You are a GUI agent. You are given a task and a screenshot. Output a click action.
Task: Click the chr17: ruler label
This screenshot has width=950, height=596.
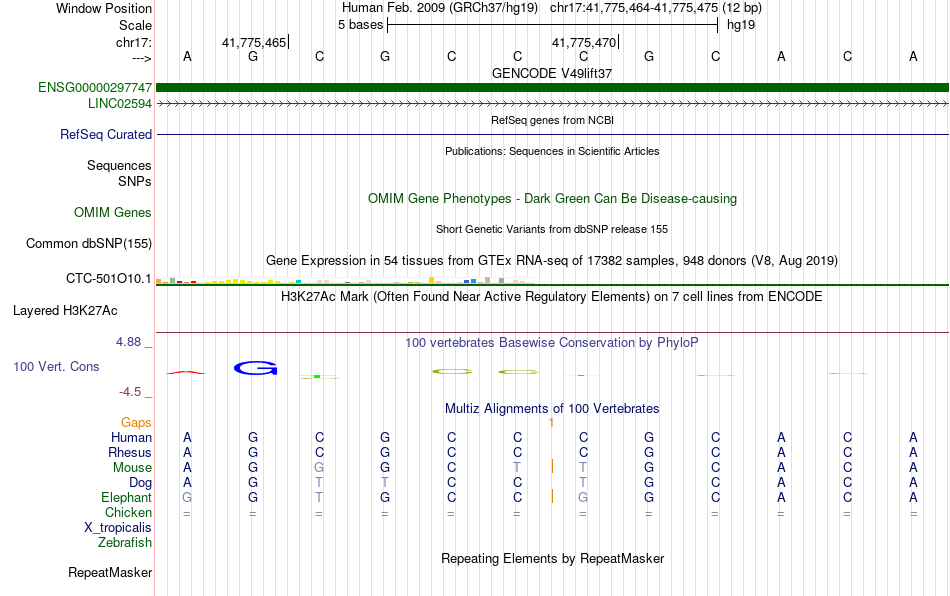click(x=133, y=42)
